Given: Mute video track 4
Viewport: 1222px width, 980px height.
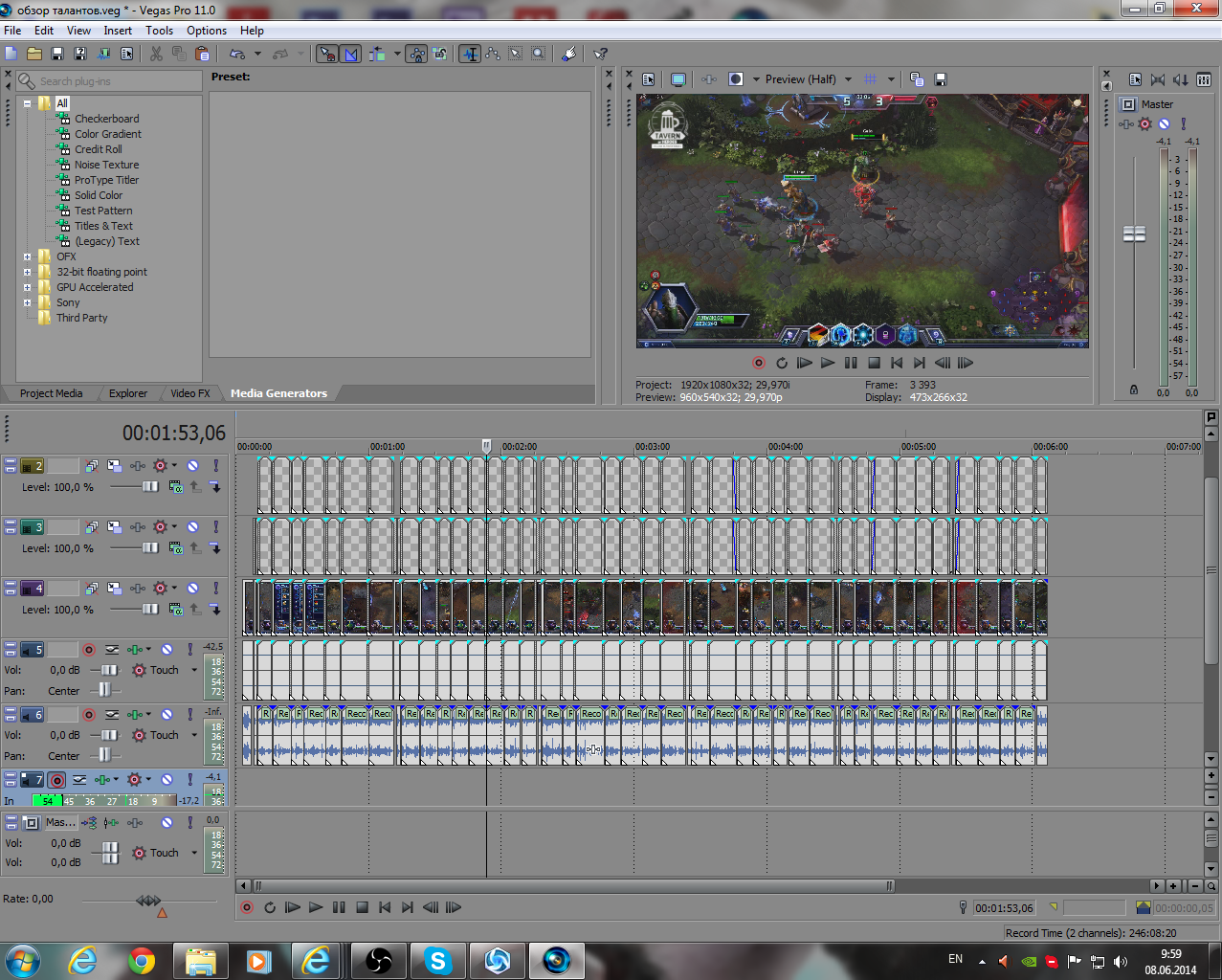Looking at the screenshot, I should tap(192, 589).
